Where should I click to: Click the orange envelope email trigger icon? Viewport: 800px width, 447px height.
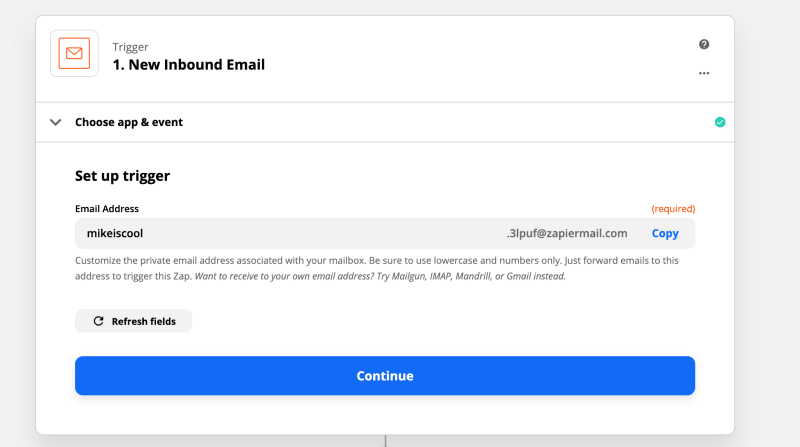coord(74,53)
